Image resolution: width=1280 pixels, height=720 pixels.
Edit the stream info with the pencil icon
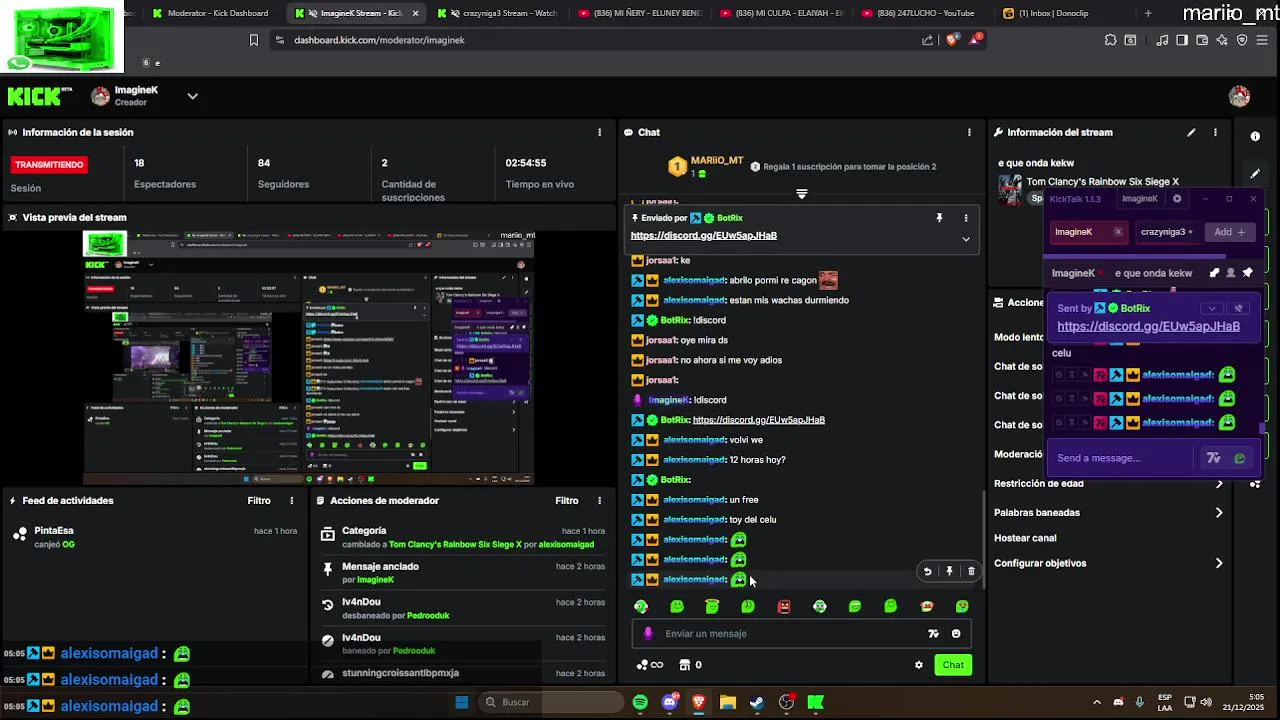pos(1191,132)
